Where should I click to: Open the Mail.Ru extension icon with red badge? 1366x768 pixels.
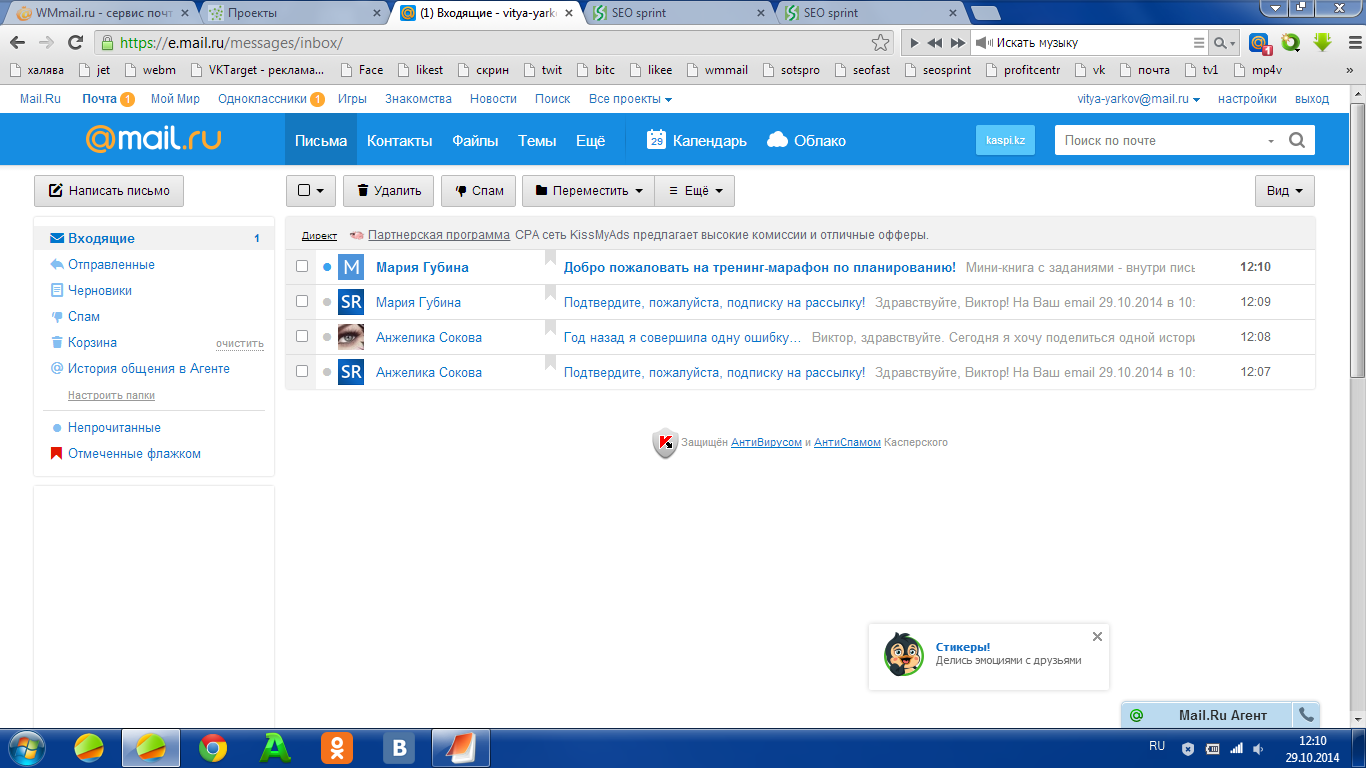pyautogui.click(x=1259, y=43)
